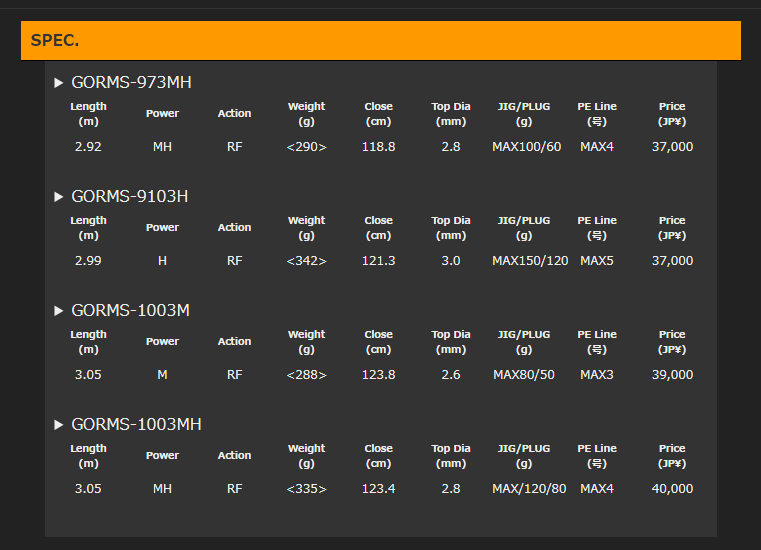Click GORMS-1003M Top Dia (mm) column header
The height and width of the screenshot is (550, 761).
click(451, 342)
